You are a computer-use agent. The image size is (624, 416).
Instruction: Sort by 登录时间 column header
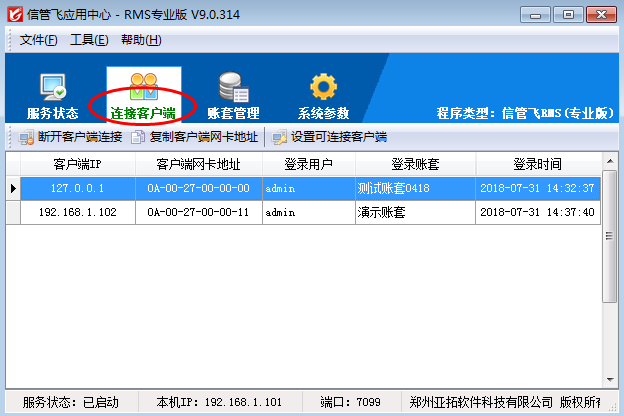(537, 164)
